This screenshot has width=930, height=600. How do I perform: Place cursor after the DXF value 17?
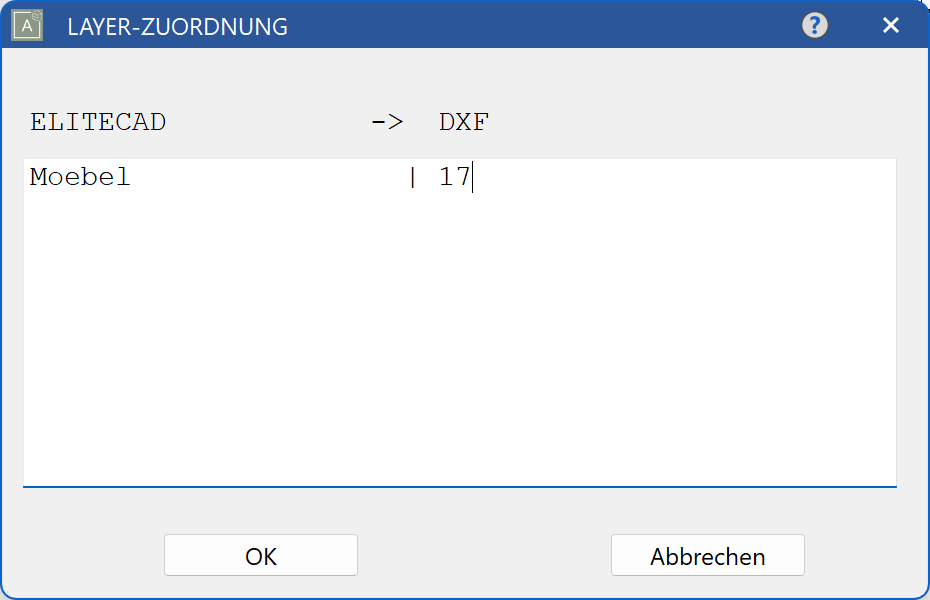[475, 176]
